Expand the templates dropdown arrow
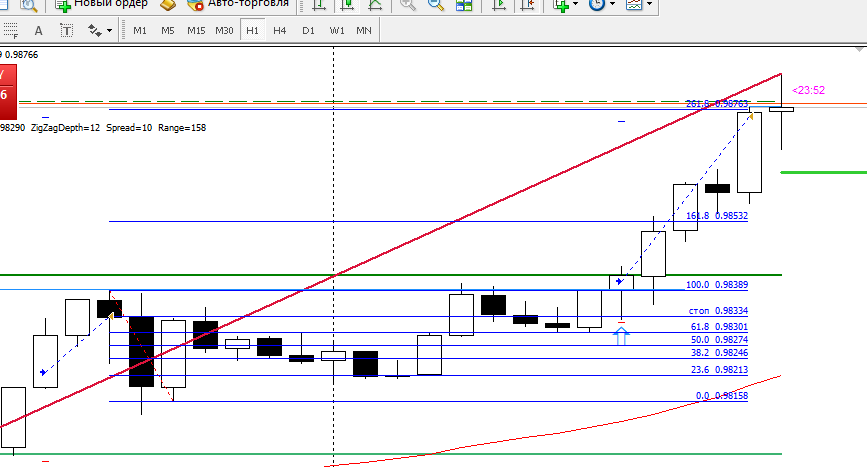The image size is (867, 467). tap(650, 4)
